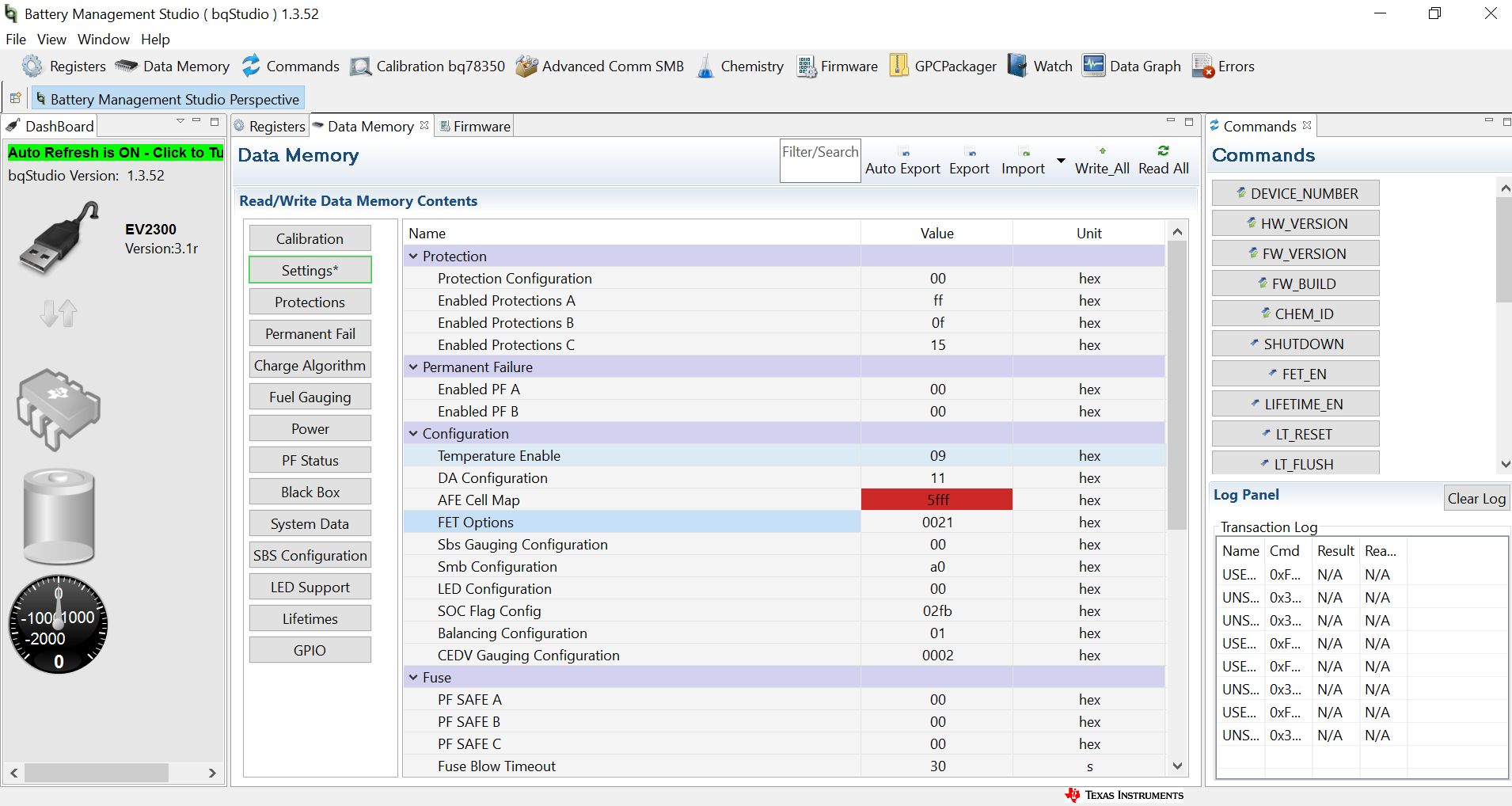
Task: Send the DEVICE_NUMBER command
Action: (1296, 193)
